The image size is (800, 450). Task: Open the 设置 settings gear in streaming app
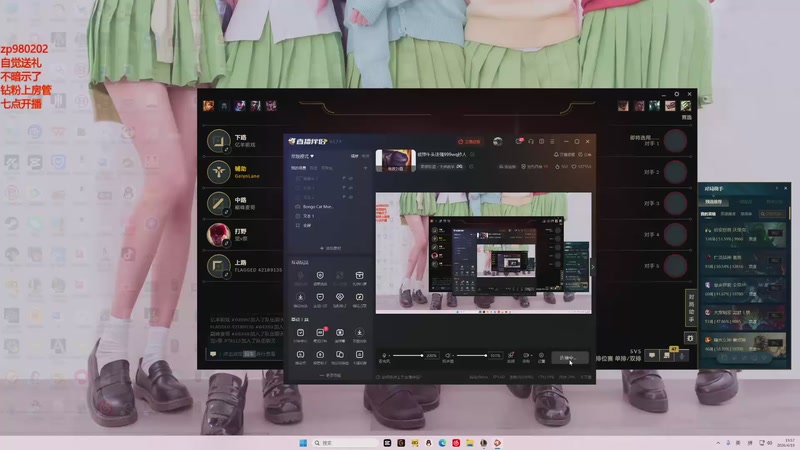tap(541, 357)
